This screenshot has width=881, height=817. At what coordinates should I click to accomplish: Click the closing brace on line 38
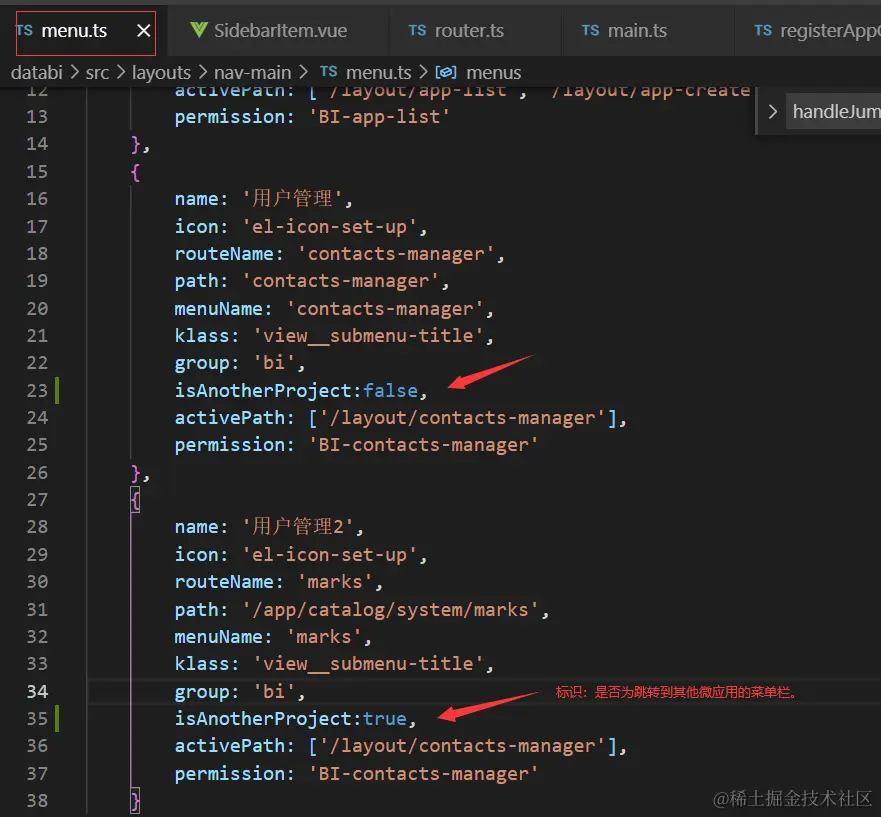[135, 801]
